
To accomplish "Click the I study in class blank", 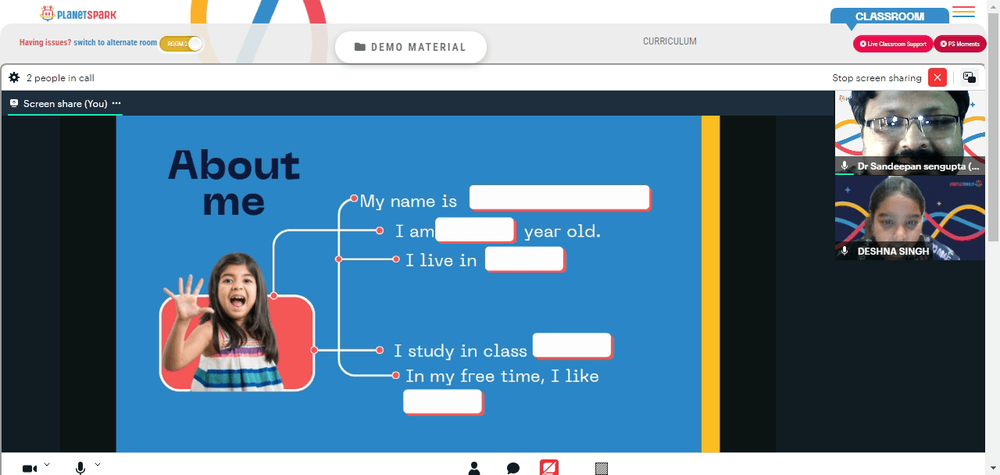I will point(573,346).
